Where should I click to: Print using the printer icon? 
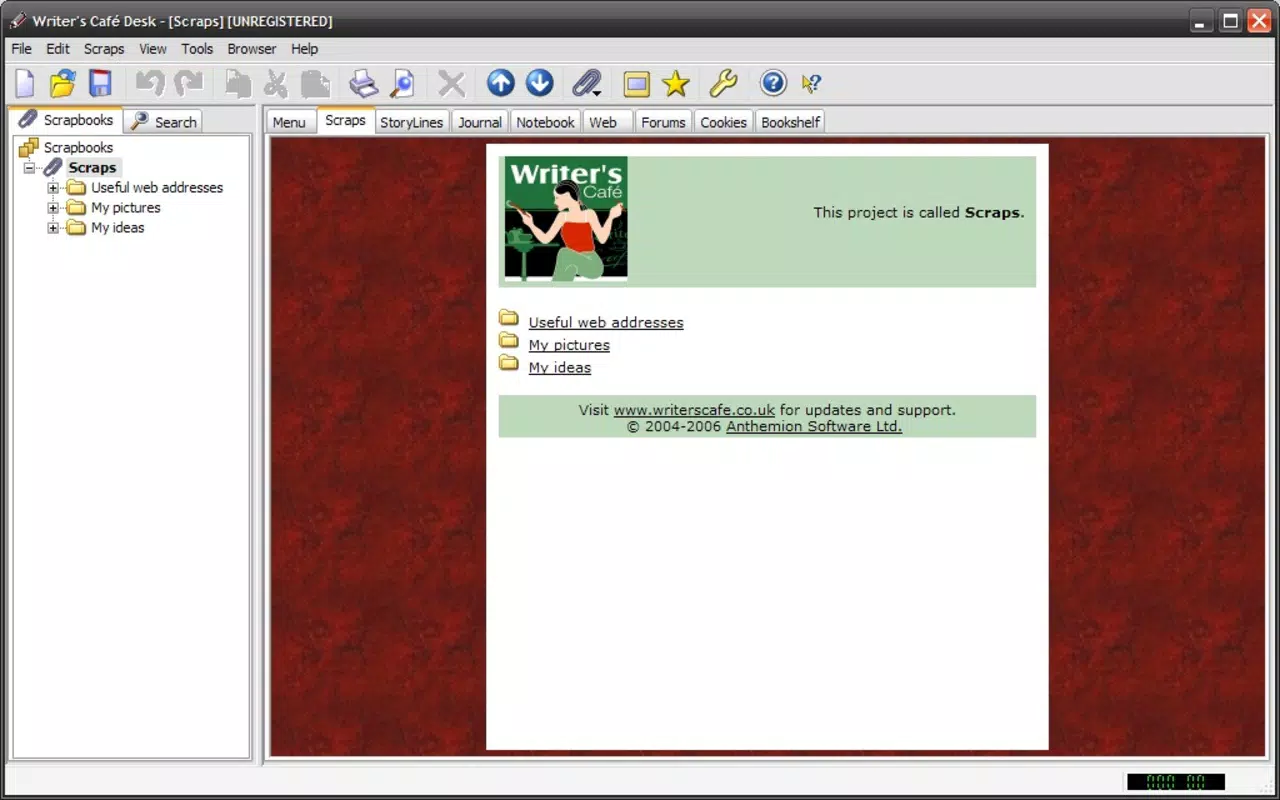(363, 83)
